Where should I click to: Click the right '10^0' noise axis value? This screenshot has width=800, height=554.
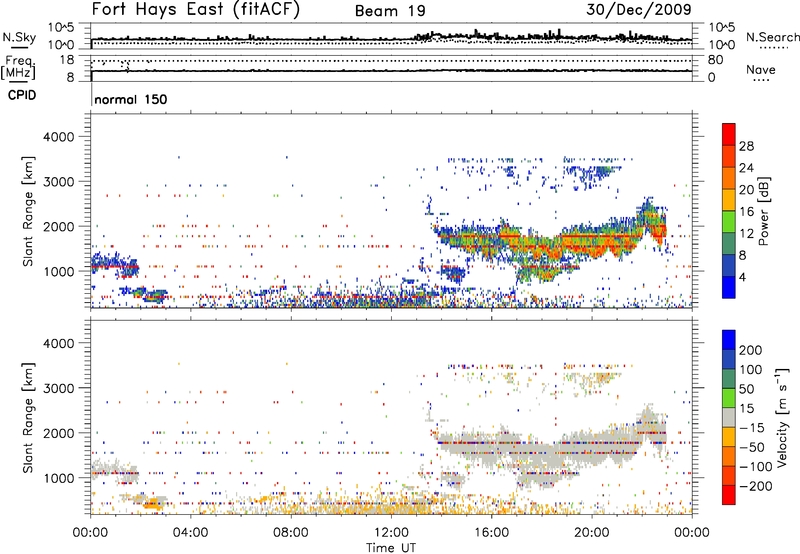721,45
